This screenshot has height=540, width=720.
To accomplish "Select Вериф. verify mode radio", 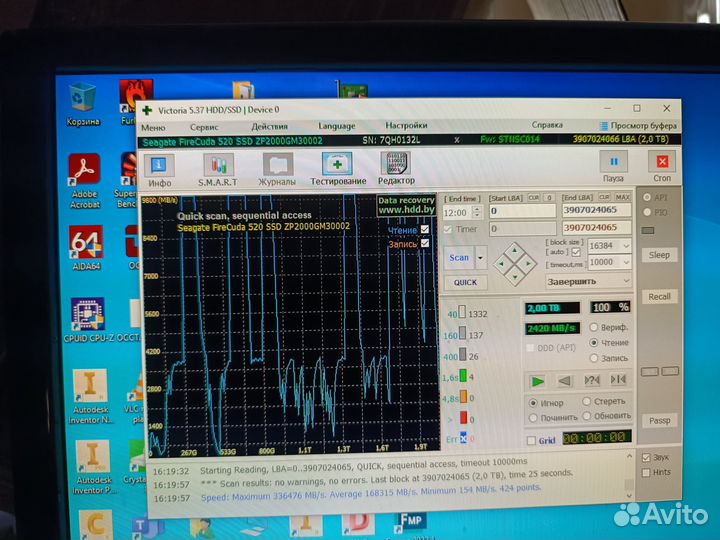I will coord(593,327).
